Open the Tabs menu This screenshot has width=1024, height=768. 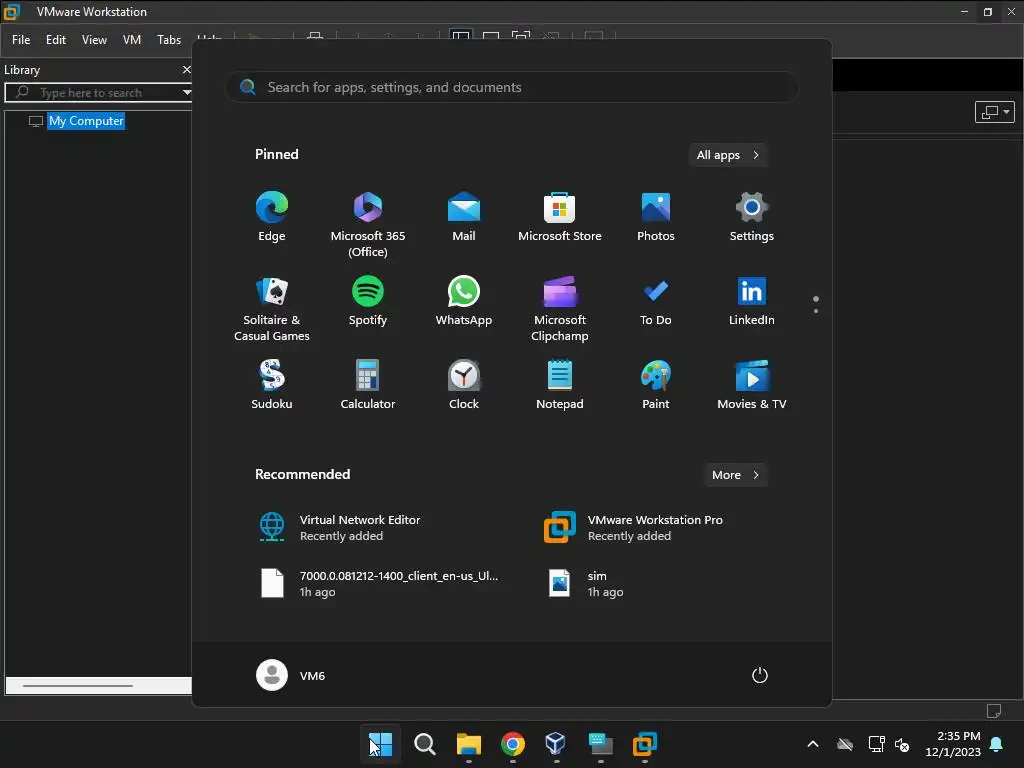pyautogui.click(x=168, y=40)
